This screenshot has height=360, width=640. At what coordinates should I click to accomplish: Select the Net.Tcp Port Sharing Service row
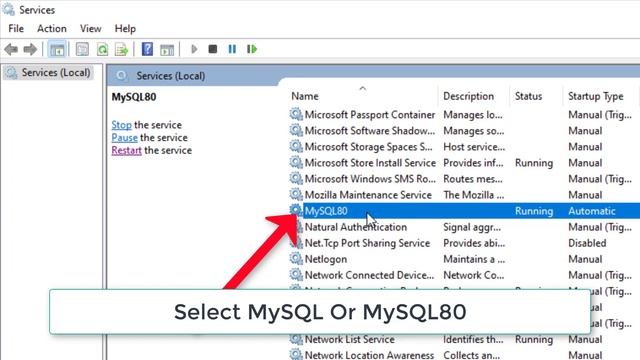click(x=464, y=243)
